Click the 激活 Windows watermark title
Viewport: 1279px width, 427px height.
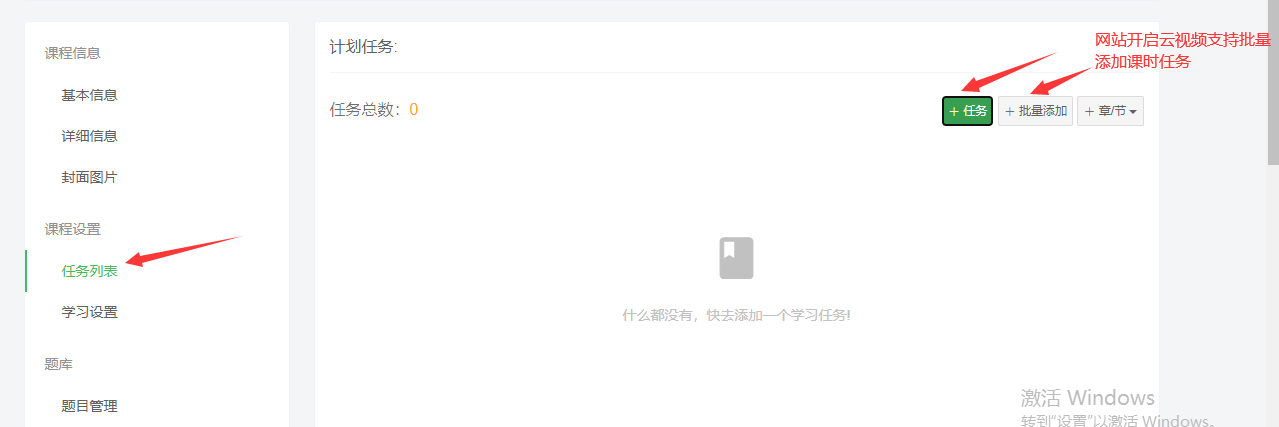[1087, 397]
